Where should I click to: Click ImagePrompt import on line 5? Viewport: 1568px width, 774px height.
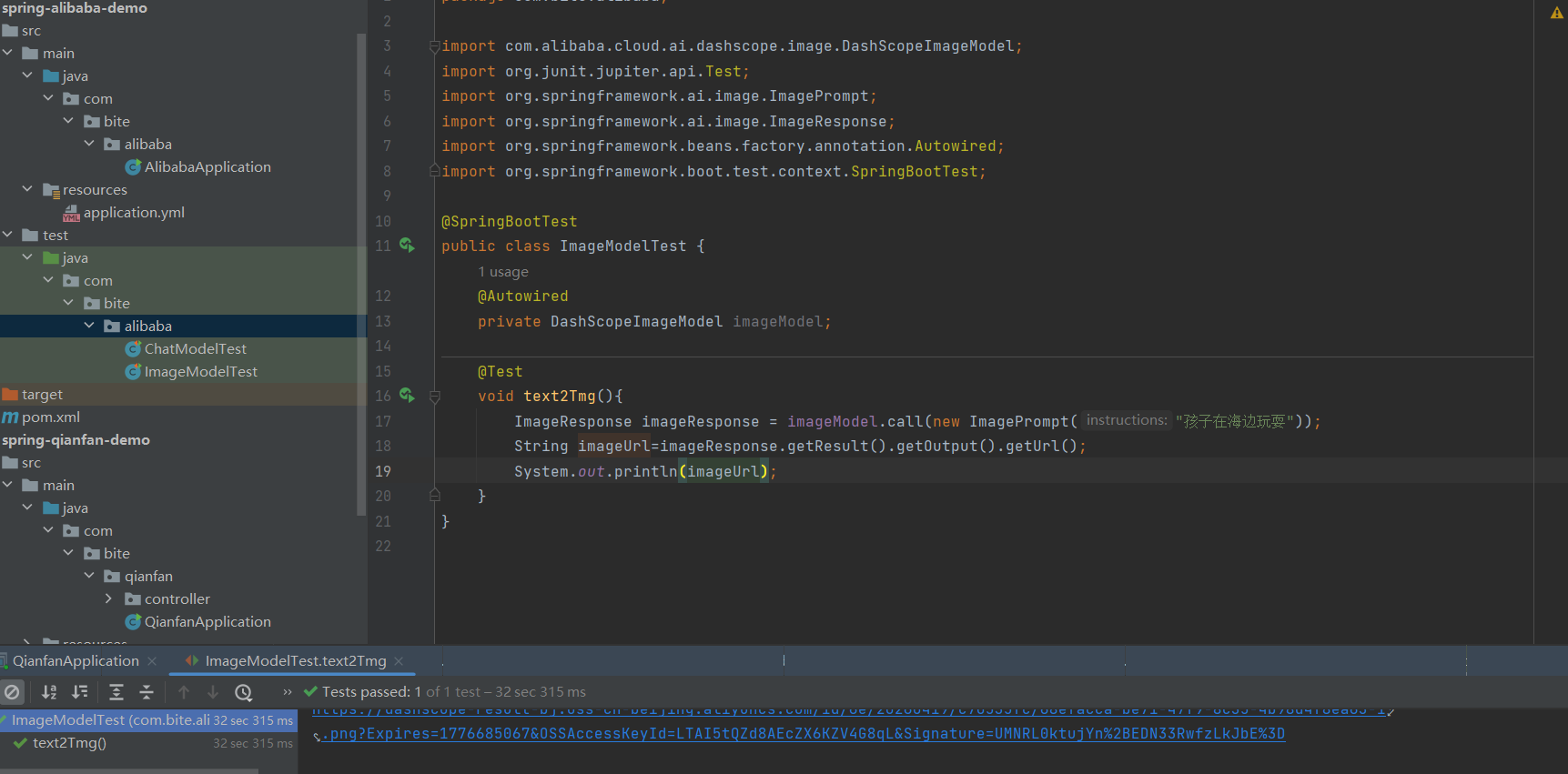[819, 96]
